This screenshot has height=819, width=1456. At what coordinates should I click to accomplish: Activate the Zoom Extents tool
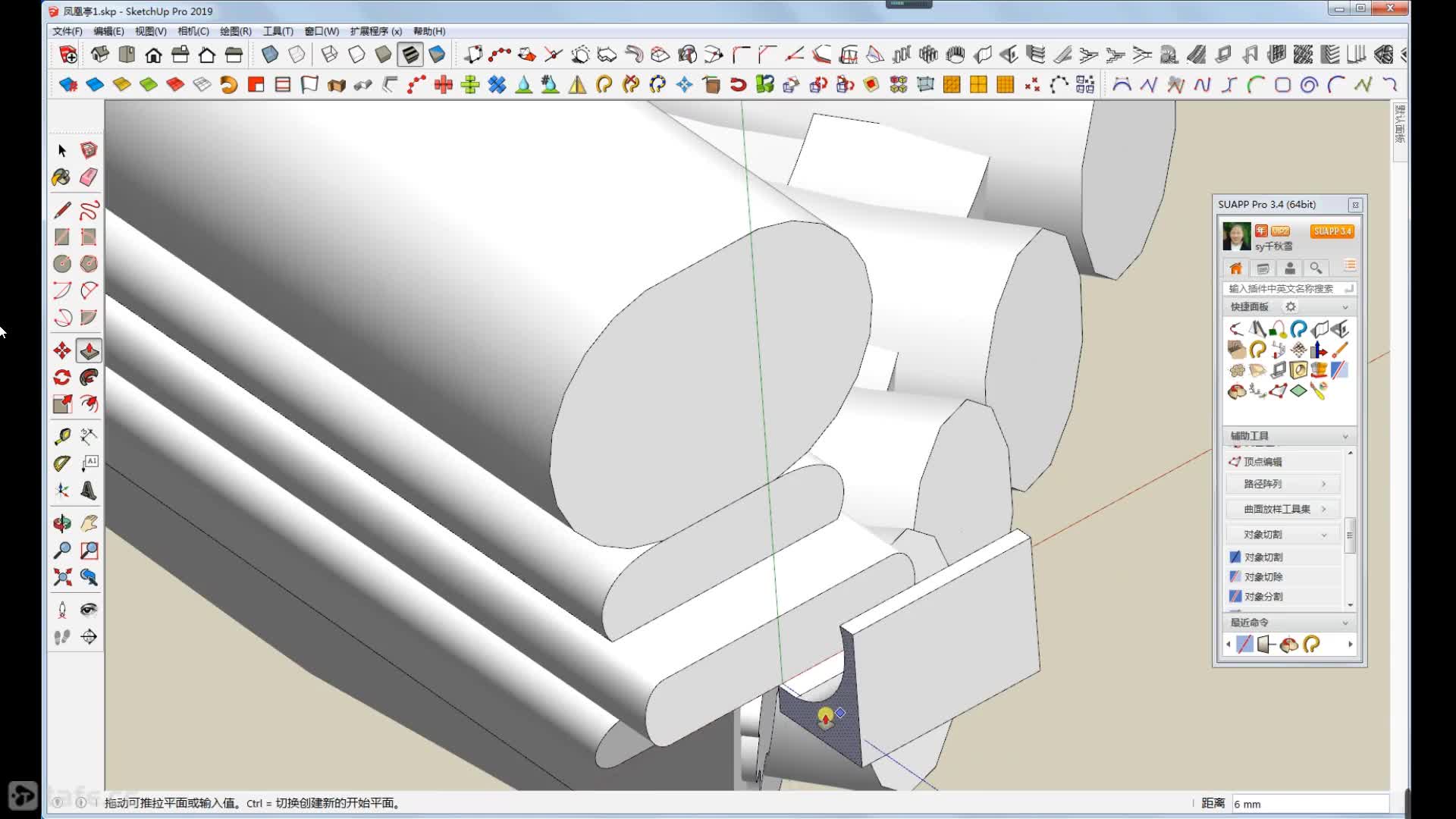pos(62,577)
